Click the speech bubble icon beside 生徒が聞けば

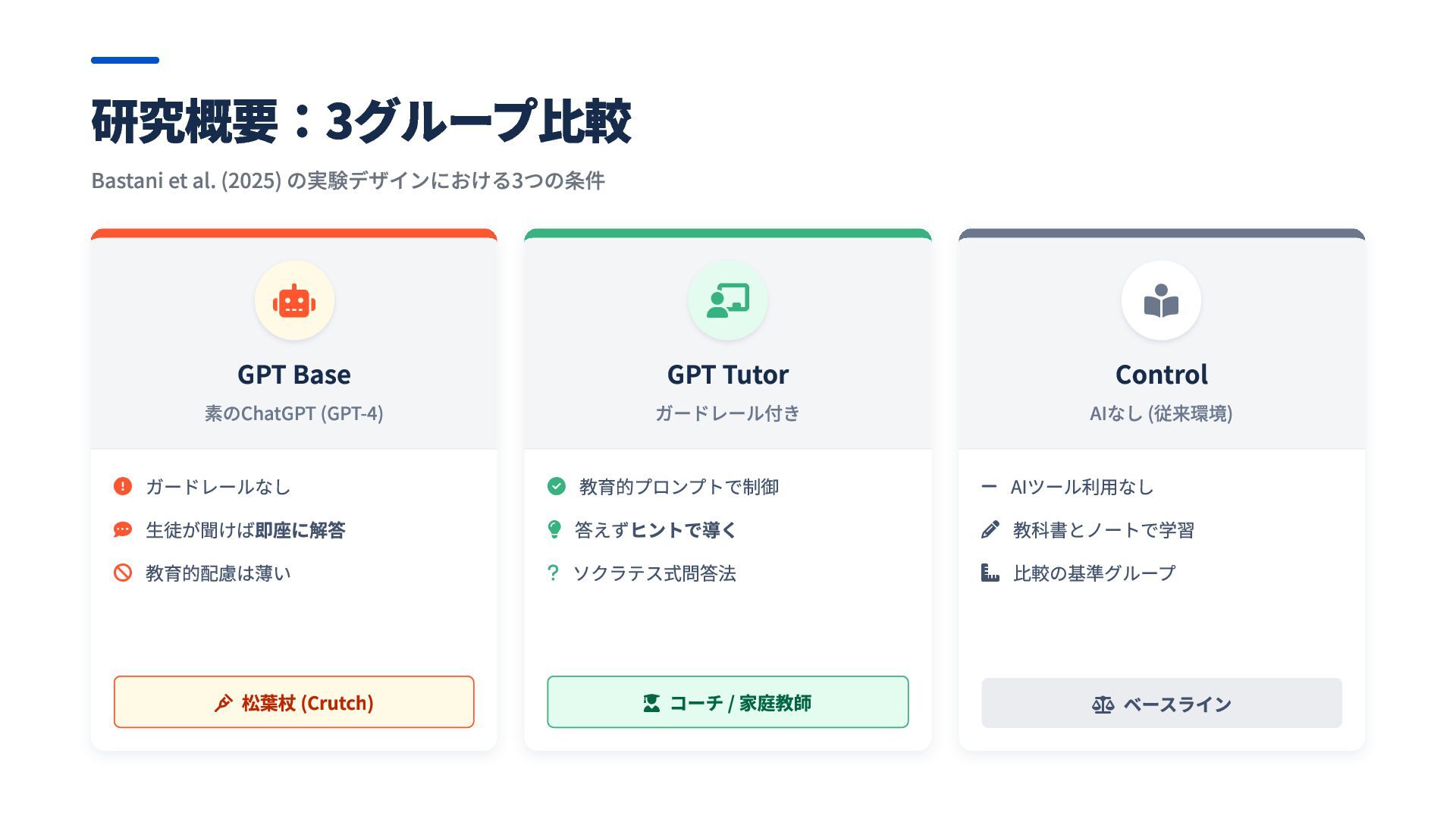pos(123,529)
